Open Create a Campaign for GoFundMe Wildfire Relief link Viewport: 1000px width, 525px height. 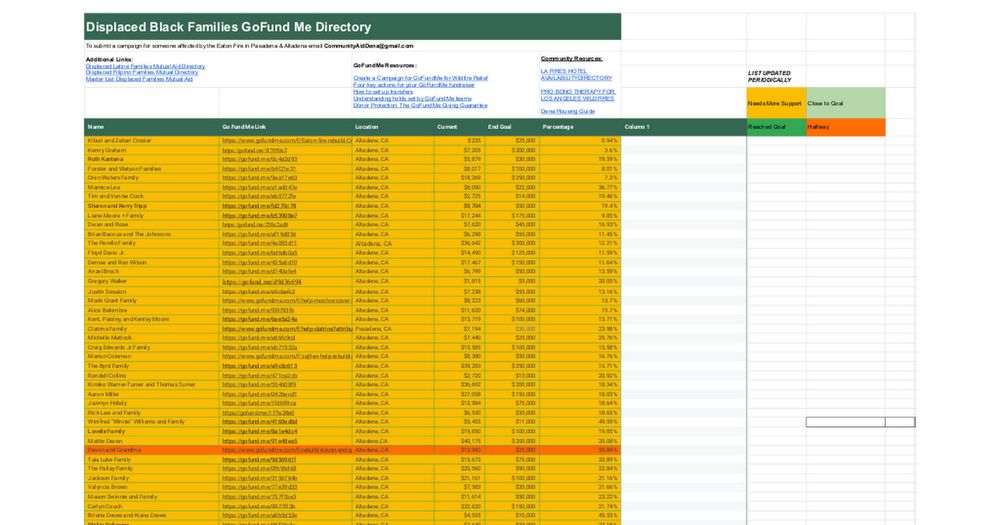(420, 78)
